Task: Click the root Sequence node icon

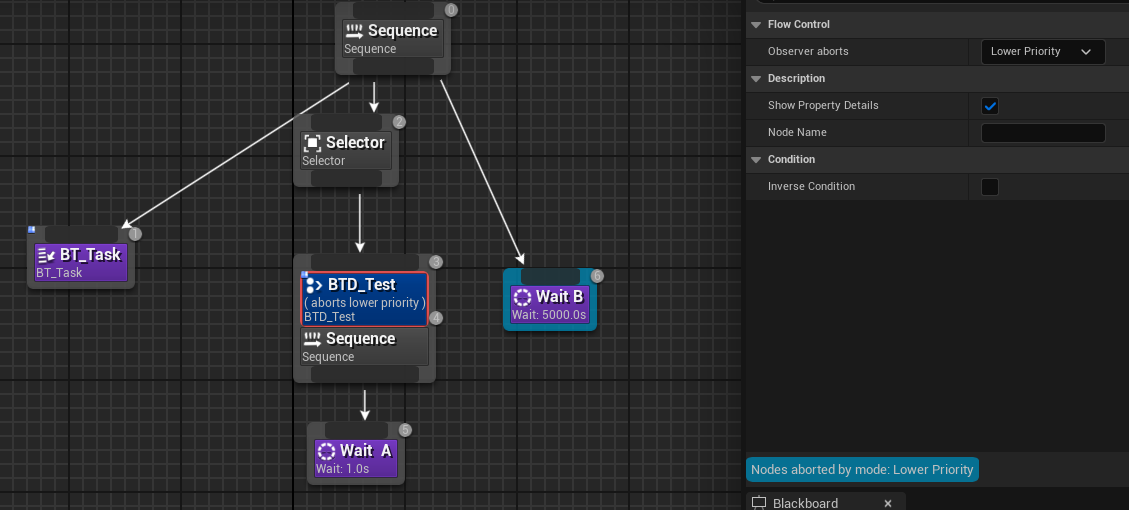Action: pos(354,31)
